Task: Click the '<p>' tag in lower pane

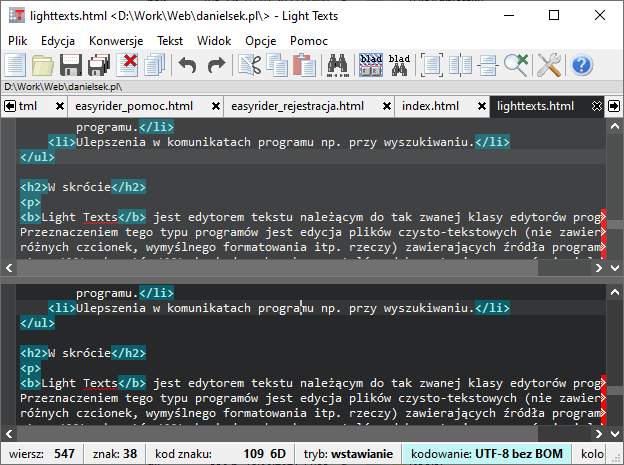Action: pos(30,368)
